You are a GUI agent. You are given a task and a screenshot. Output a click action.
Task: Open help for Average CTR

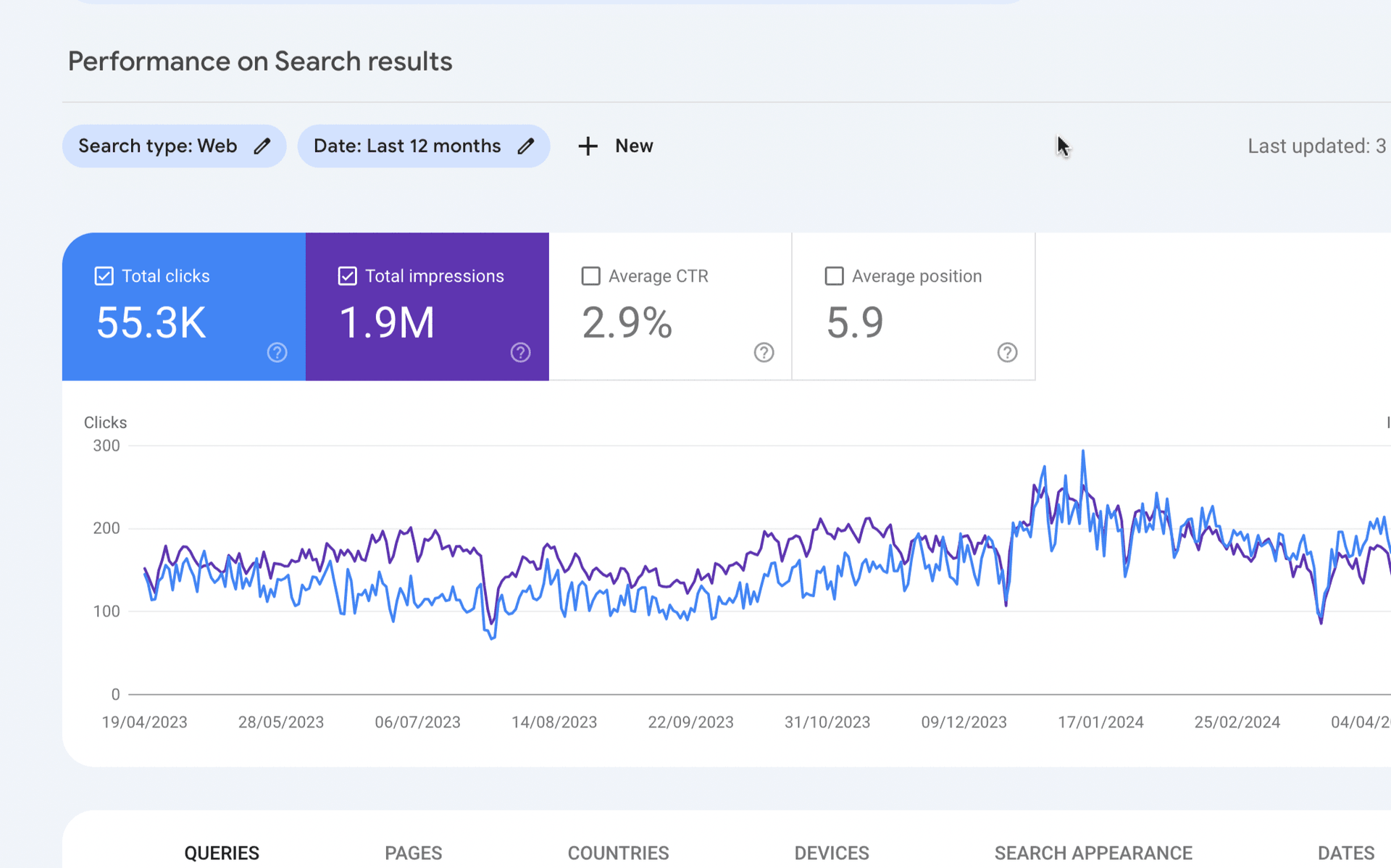click(764, 353)
